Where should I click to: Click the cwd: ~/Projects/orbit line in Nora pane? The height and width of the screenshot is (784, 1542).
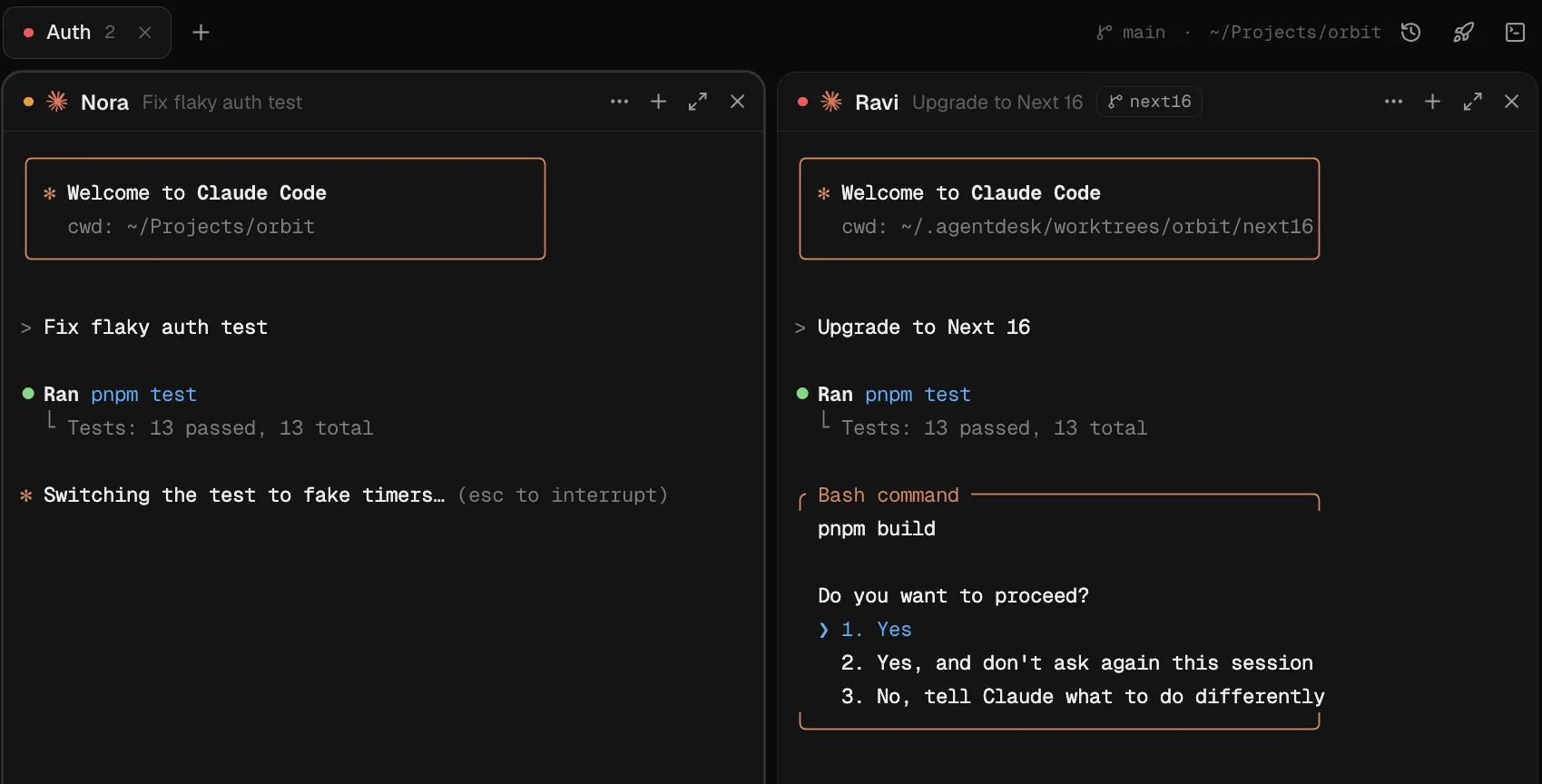[x=192, y=227]
